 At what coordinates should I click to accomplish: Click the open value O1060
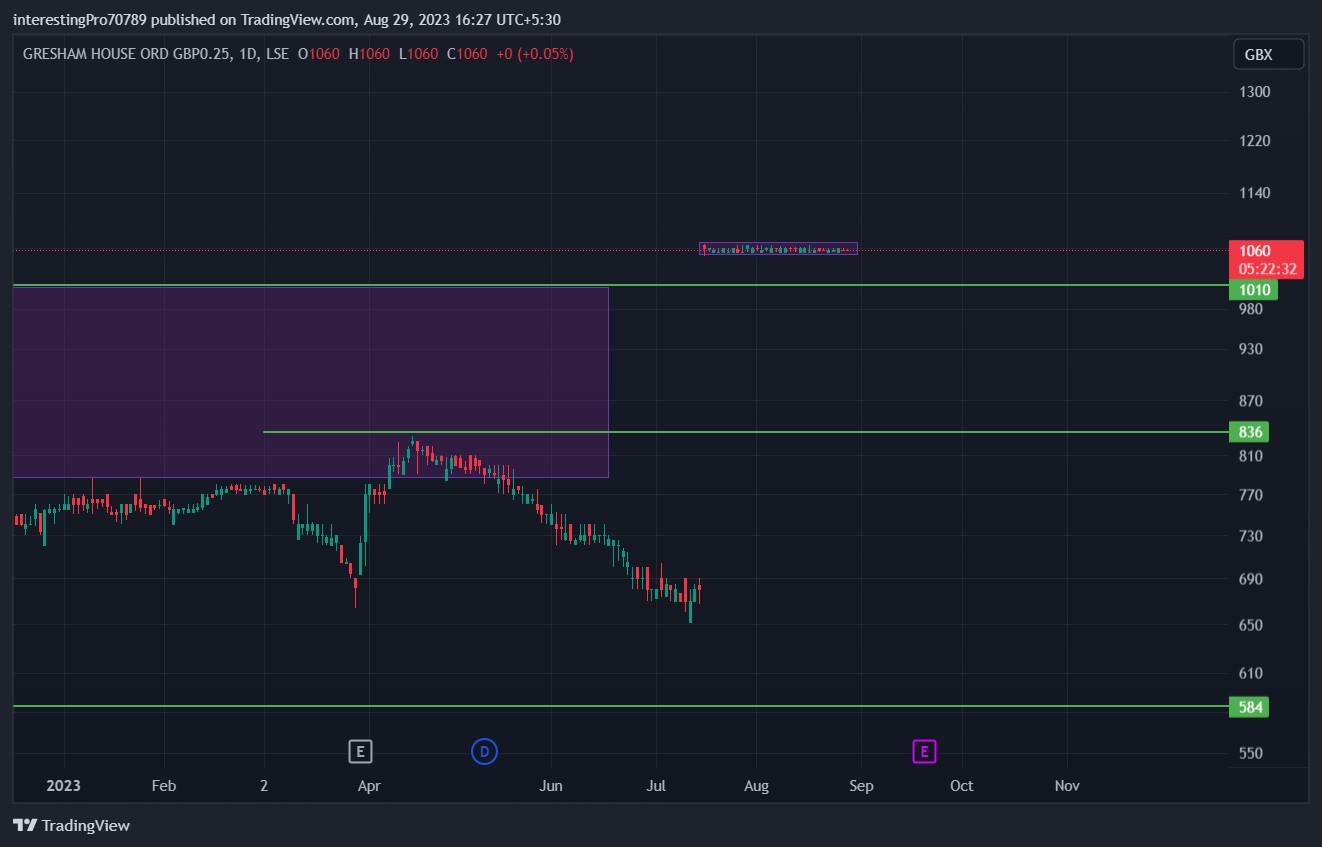(x=318, y=54)
